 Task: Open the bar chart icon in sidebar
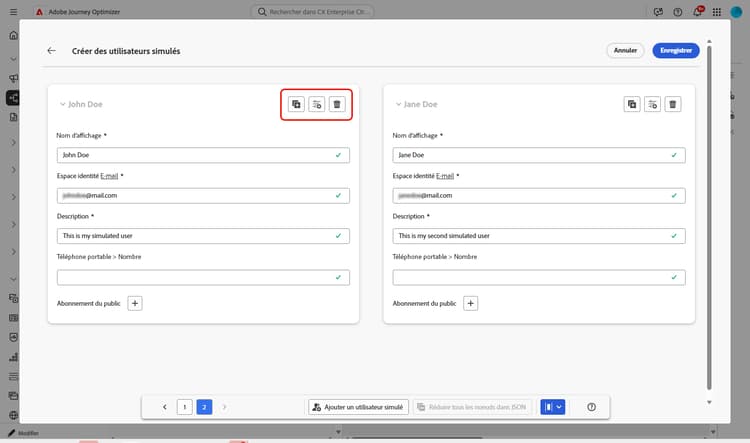(x=13, y=357)
